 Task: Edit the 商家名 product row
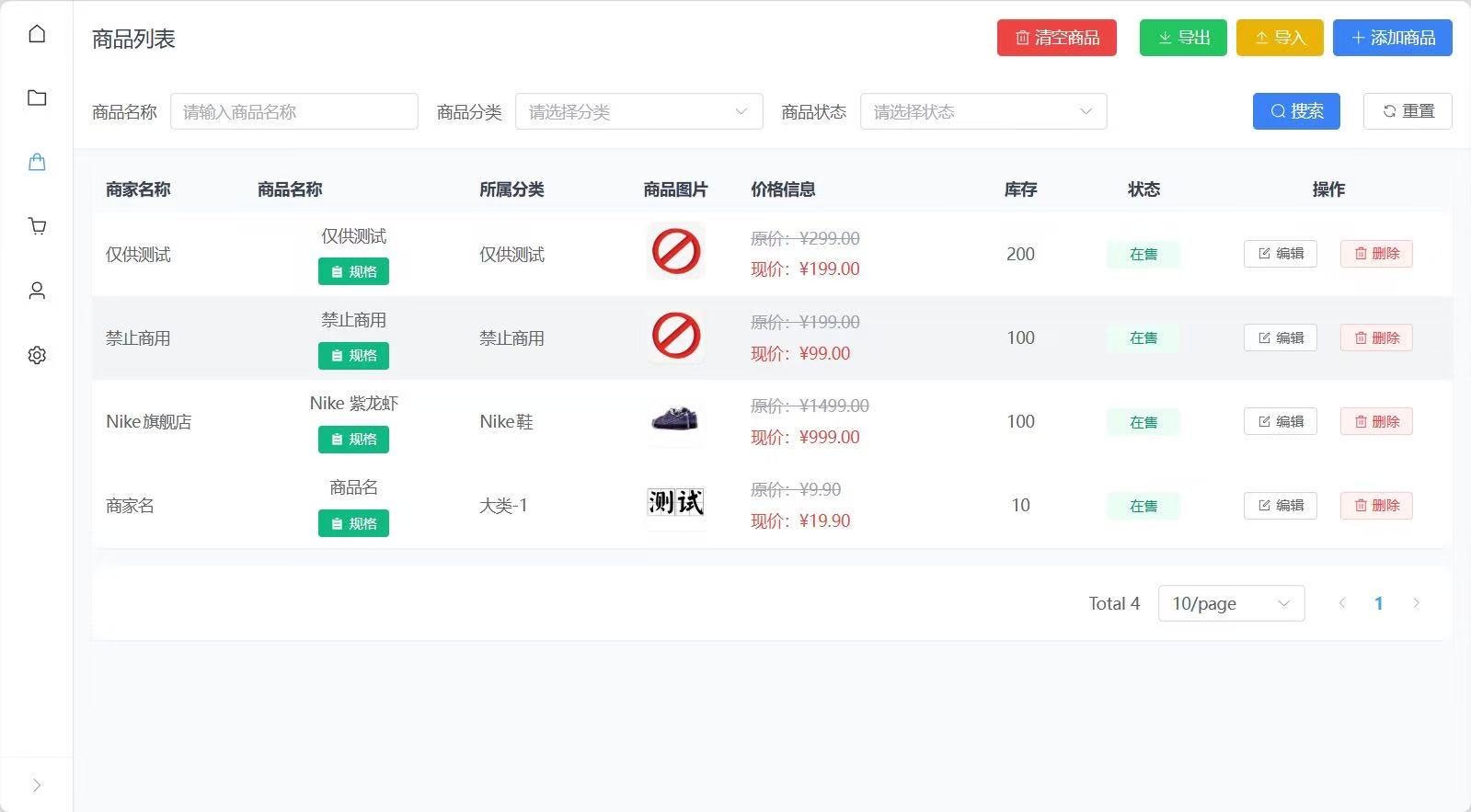pos(1281,505)
